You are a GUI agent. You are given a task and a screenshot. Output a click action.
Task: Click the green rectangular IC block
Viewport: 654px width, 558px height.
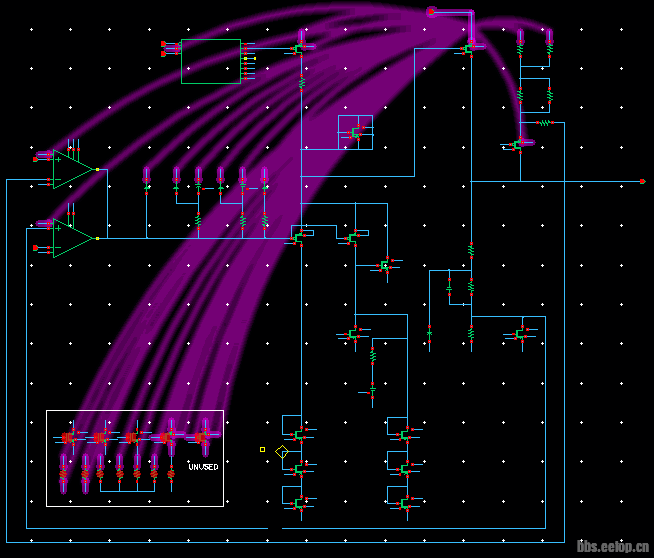click(211, 61)
